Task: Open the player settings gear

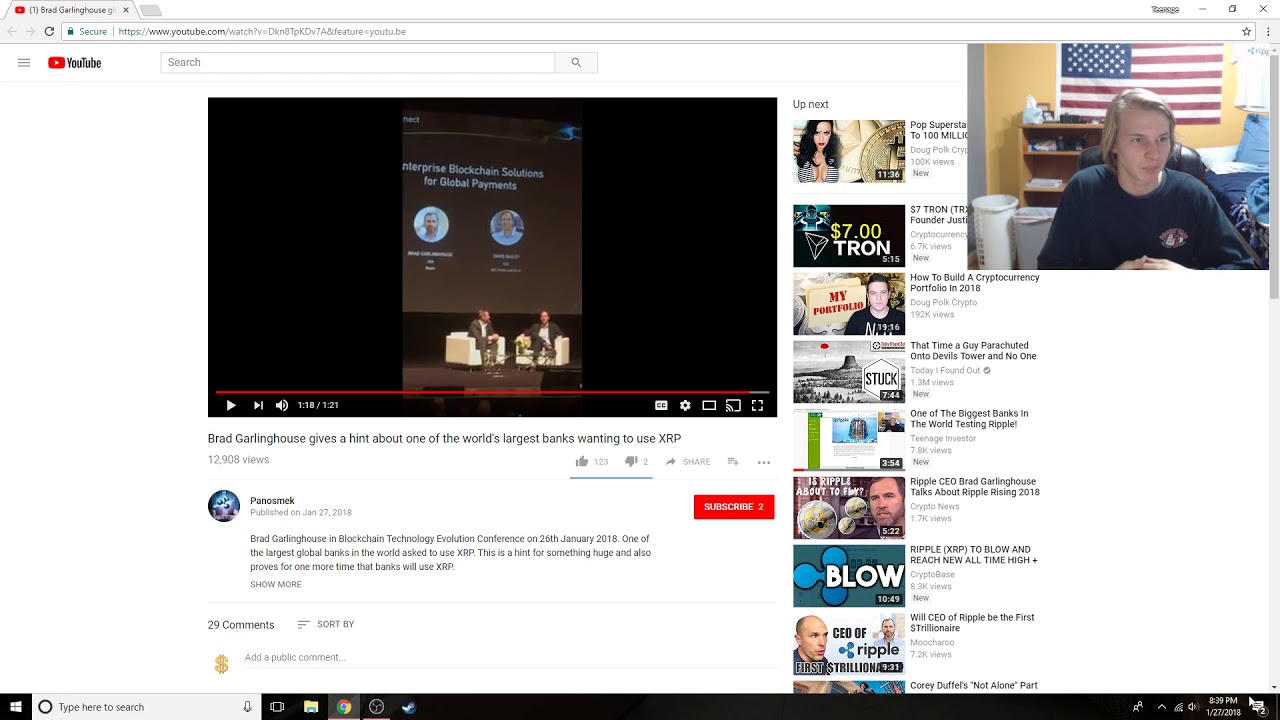Action: (685, 405)
